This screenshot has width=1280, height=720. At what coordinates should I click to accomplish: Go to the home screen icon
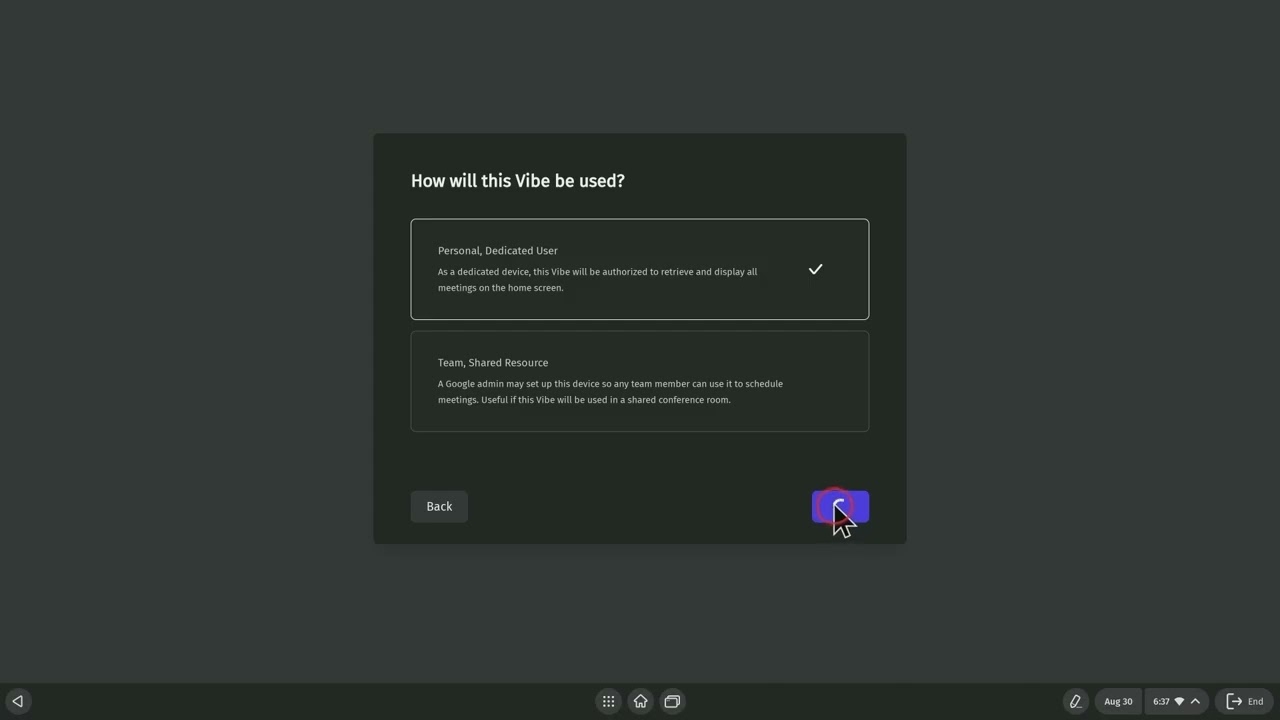[640, 701]
